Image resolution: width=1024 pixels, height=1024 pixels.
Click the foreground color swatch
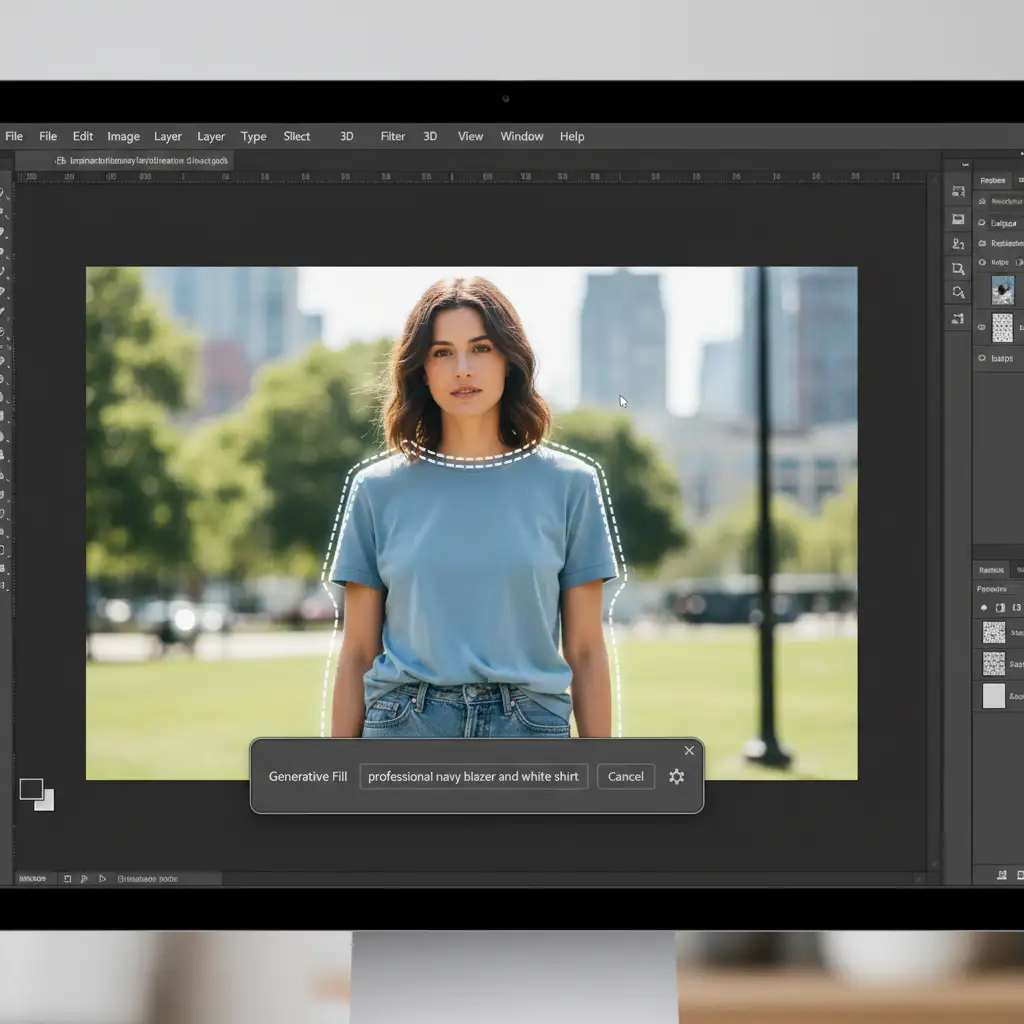pos(30,789)
